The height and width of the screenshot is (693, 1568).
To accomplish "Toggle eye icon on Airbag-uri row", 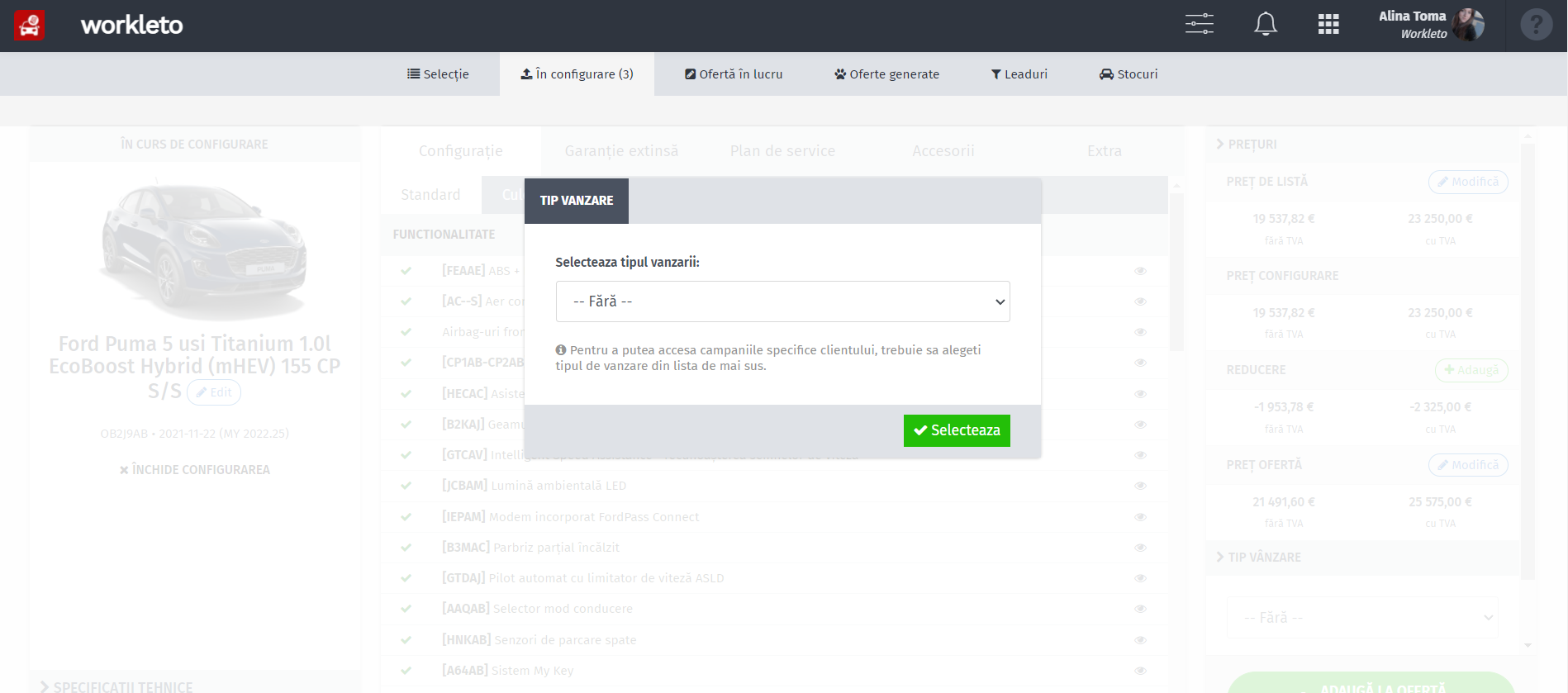I will click(x=1140, y=332).
